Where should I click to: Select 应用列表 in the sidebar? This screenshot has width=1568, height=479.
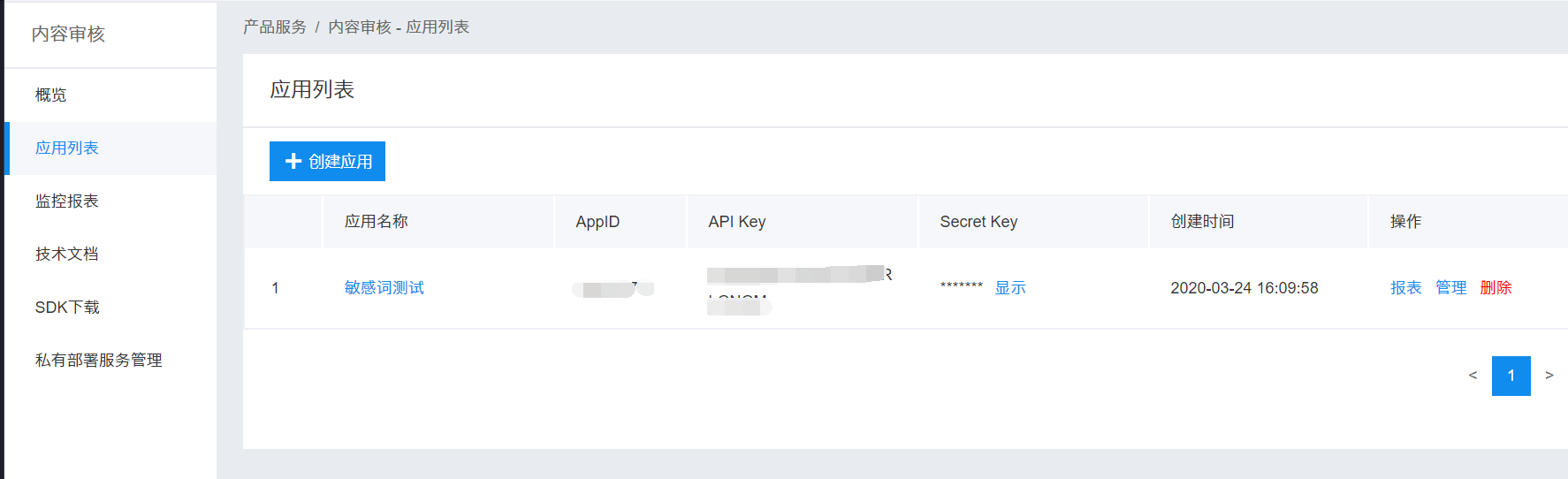coord(110,148)
